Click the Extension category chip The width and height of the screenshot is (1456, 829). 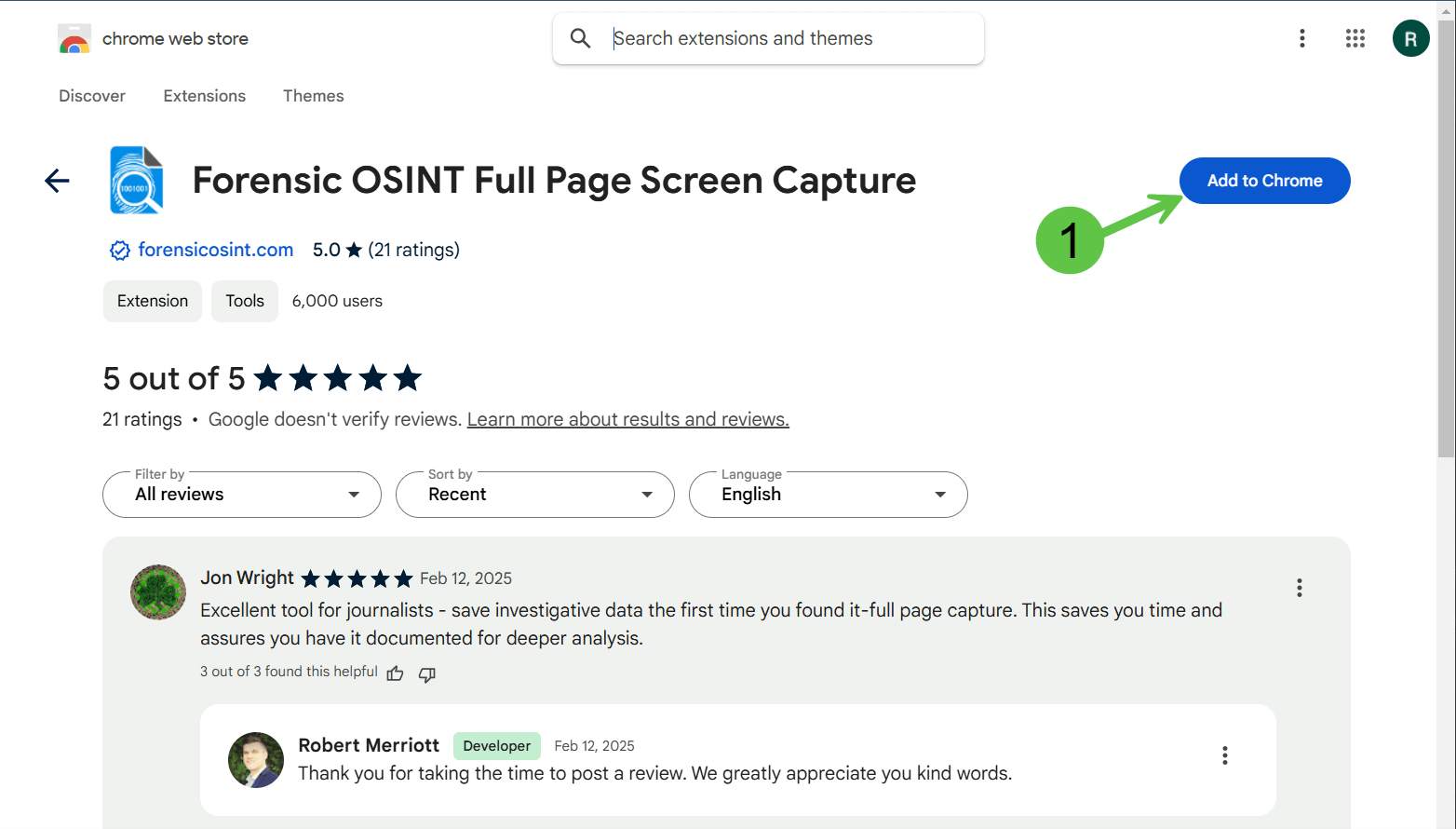tap(153, 301)
